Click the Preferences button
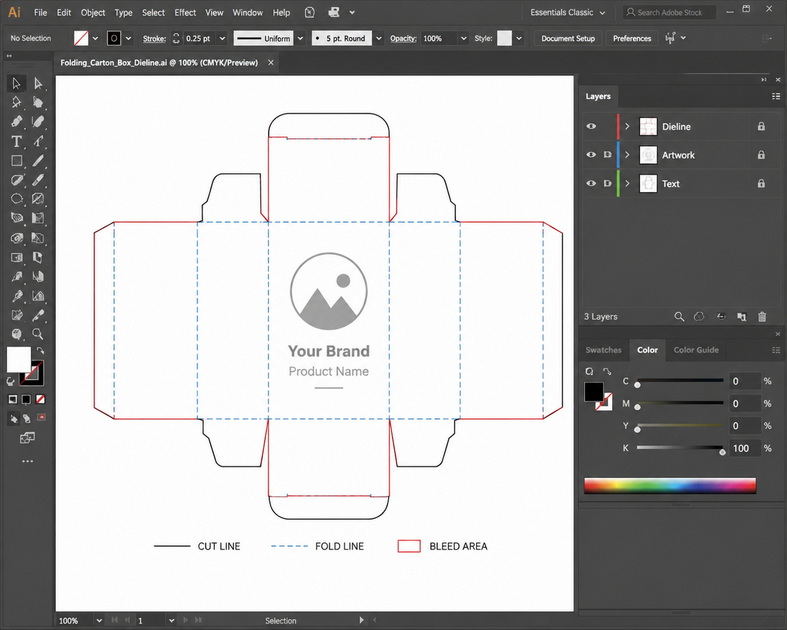The height and width of the screenshot is (630, 787). (x=632, y=38)
